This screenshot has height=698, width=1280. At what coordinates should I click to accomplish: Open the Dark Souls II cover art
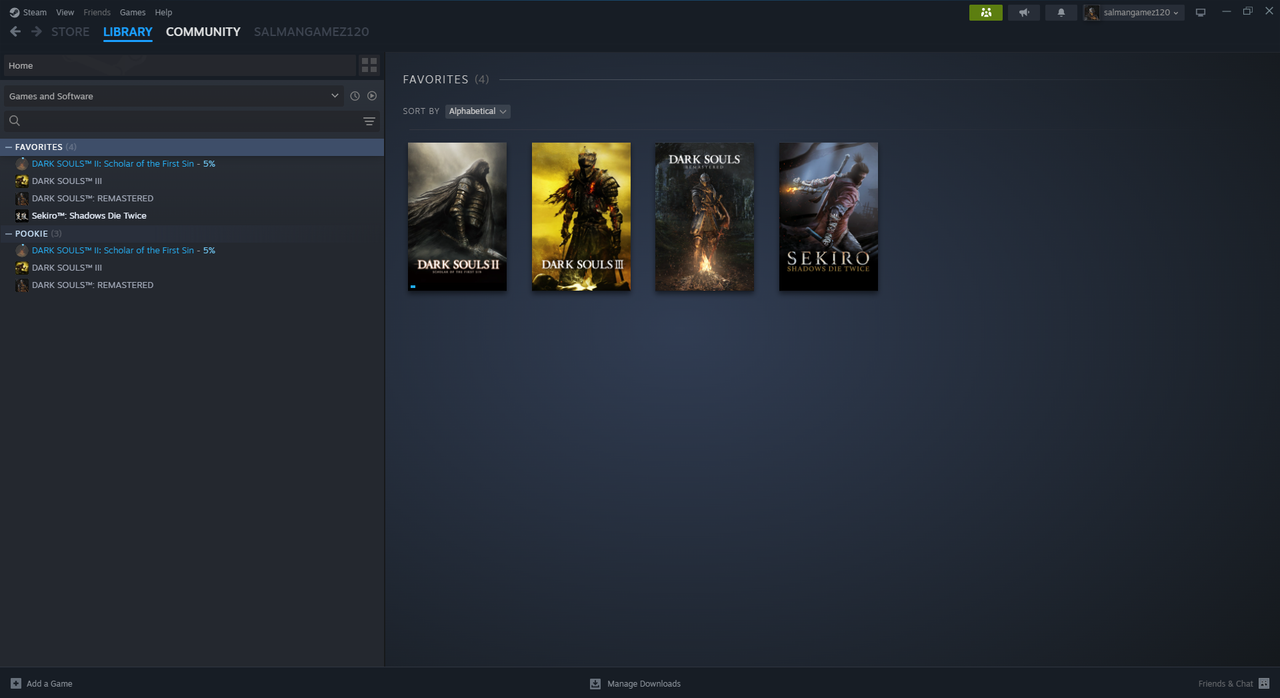pyautogui.click(x=457, y=217)
